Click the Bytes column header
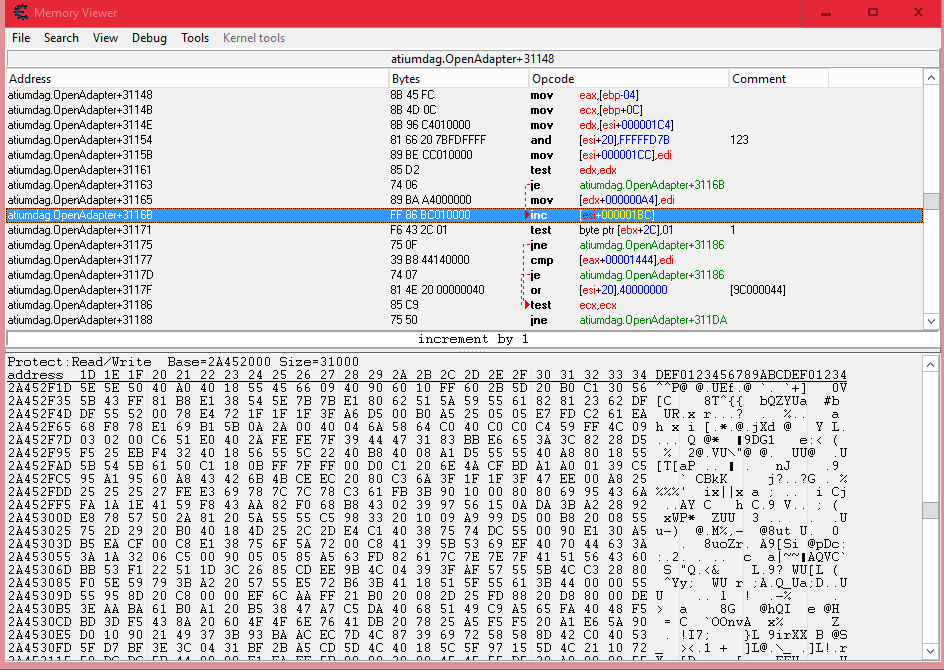Screen dimensions: 944x670 coord(459,79)
